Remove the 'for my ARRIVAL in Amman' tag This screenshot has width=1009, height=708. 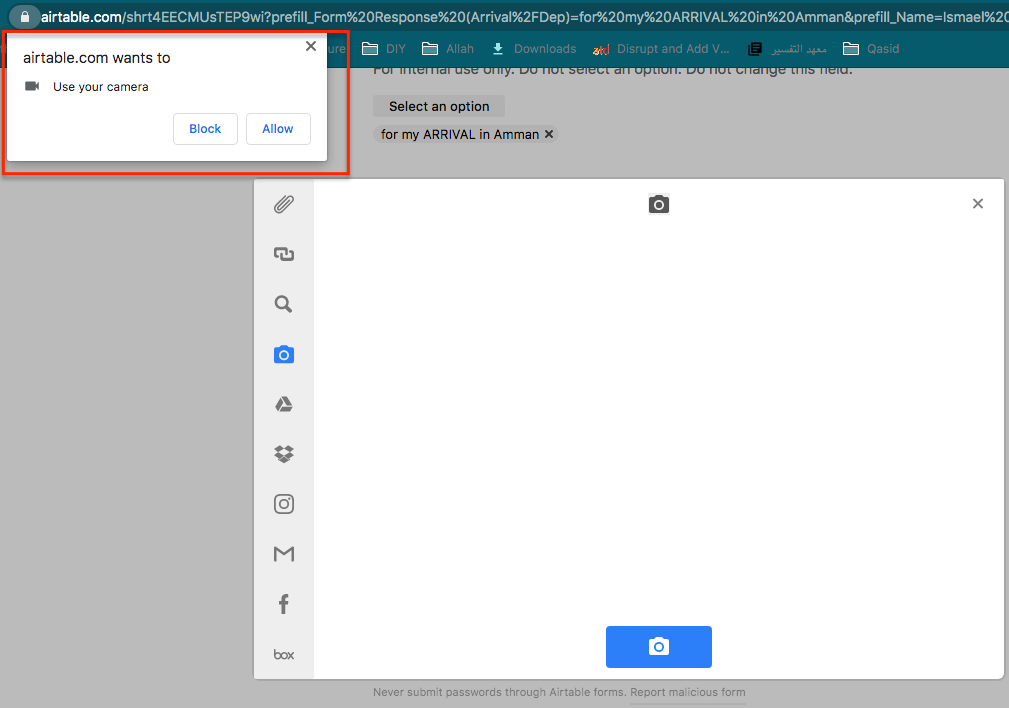pos(549,134)
